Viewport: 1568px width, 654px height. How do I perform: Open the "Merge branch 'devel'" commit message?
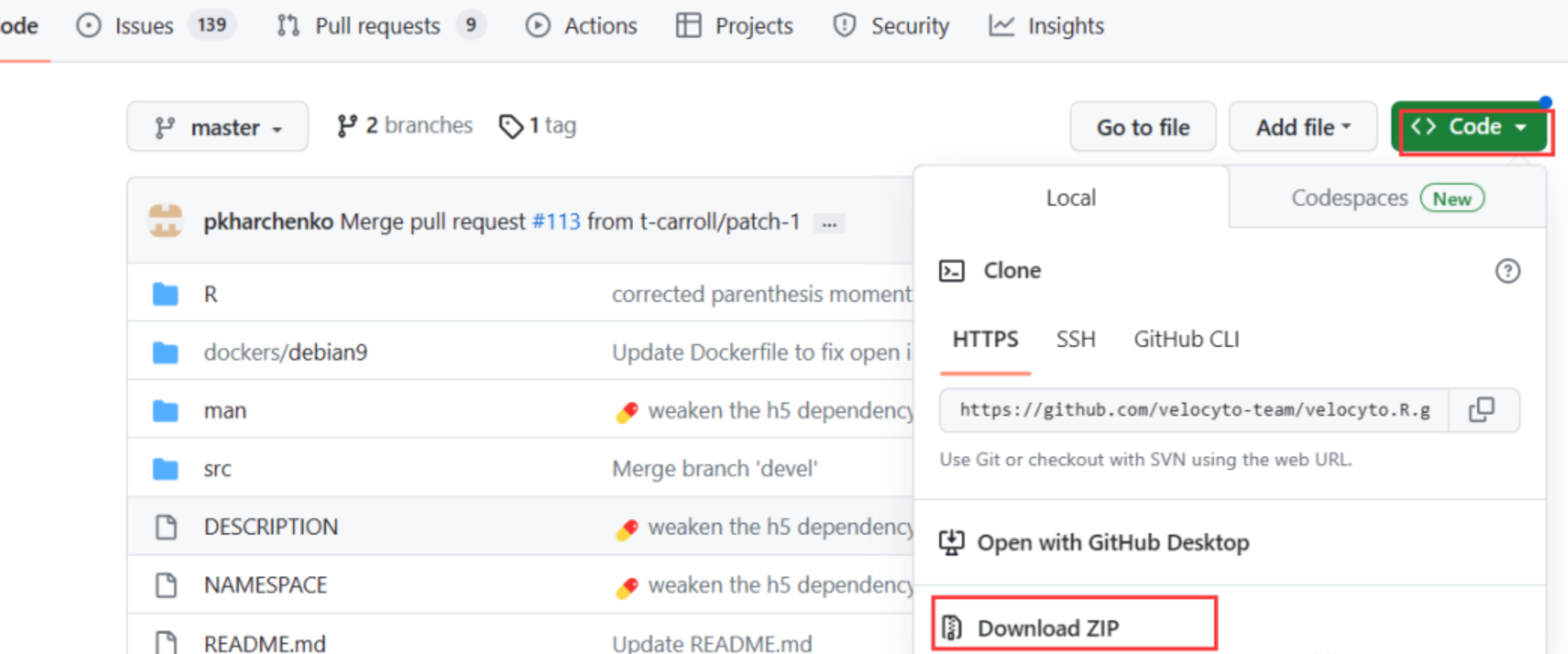(x=715, y=469)
